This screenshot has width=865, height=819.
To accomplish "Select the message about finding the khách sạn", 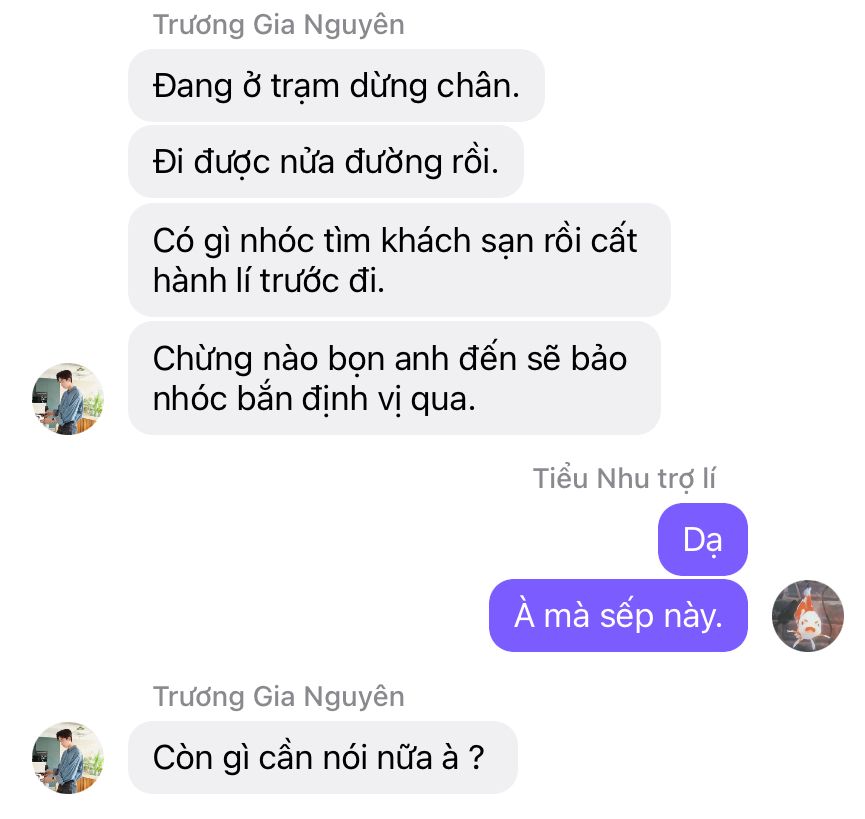I will tap(399, 260).
